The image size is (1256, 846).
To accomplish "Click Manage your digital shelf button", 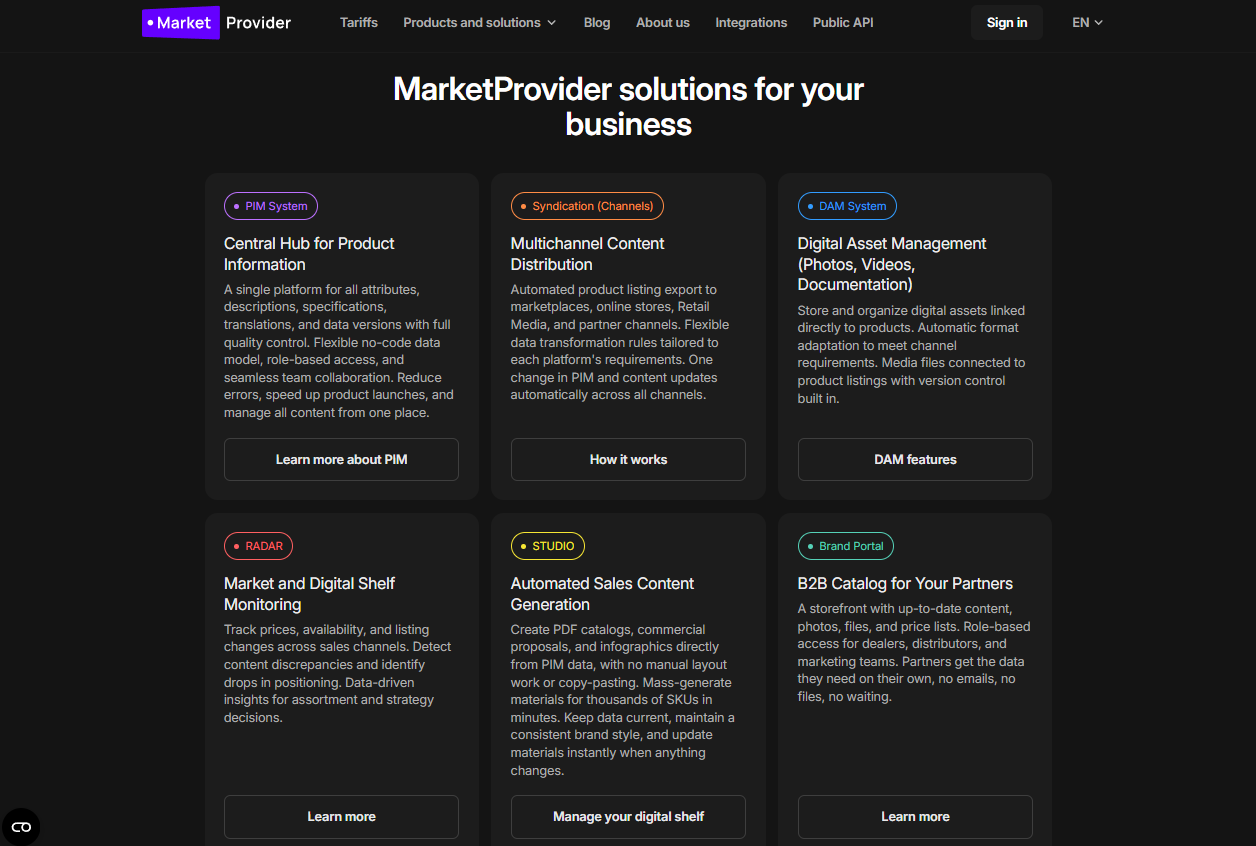I will [628, 816].
